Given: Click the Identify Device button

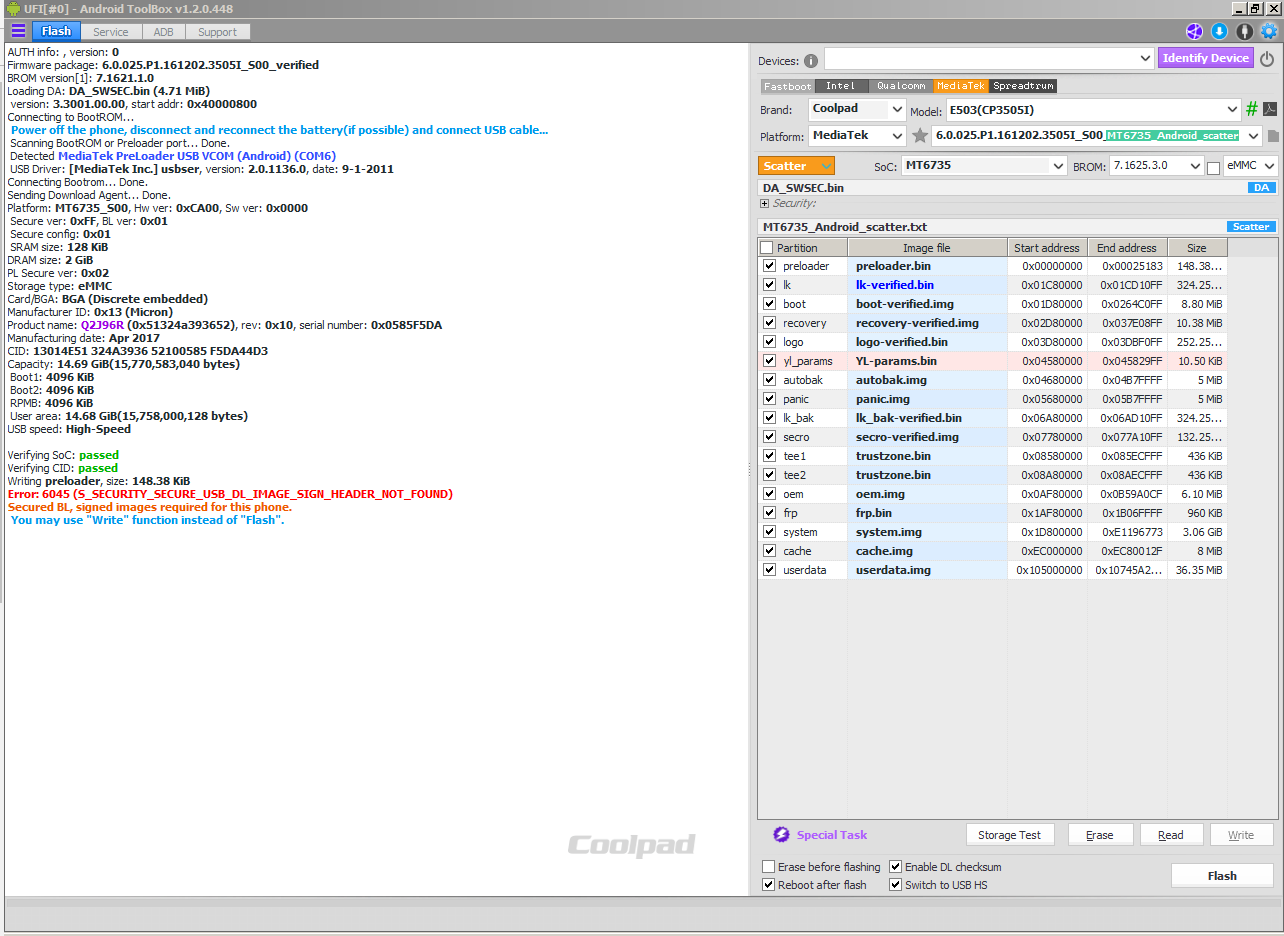Looking at the screenshot, I should 1205,58.
